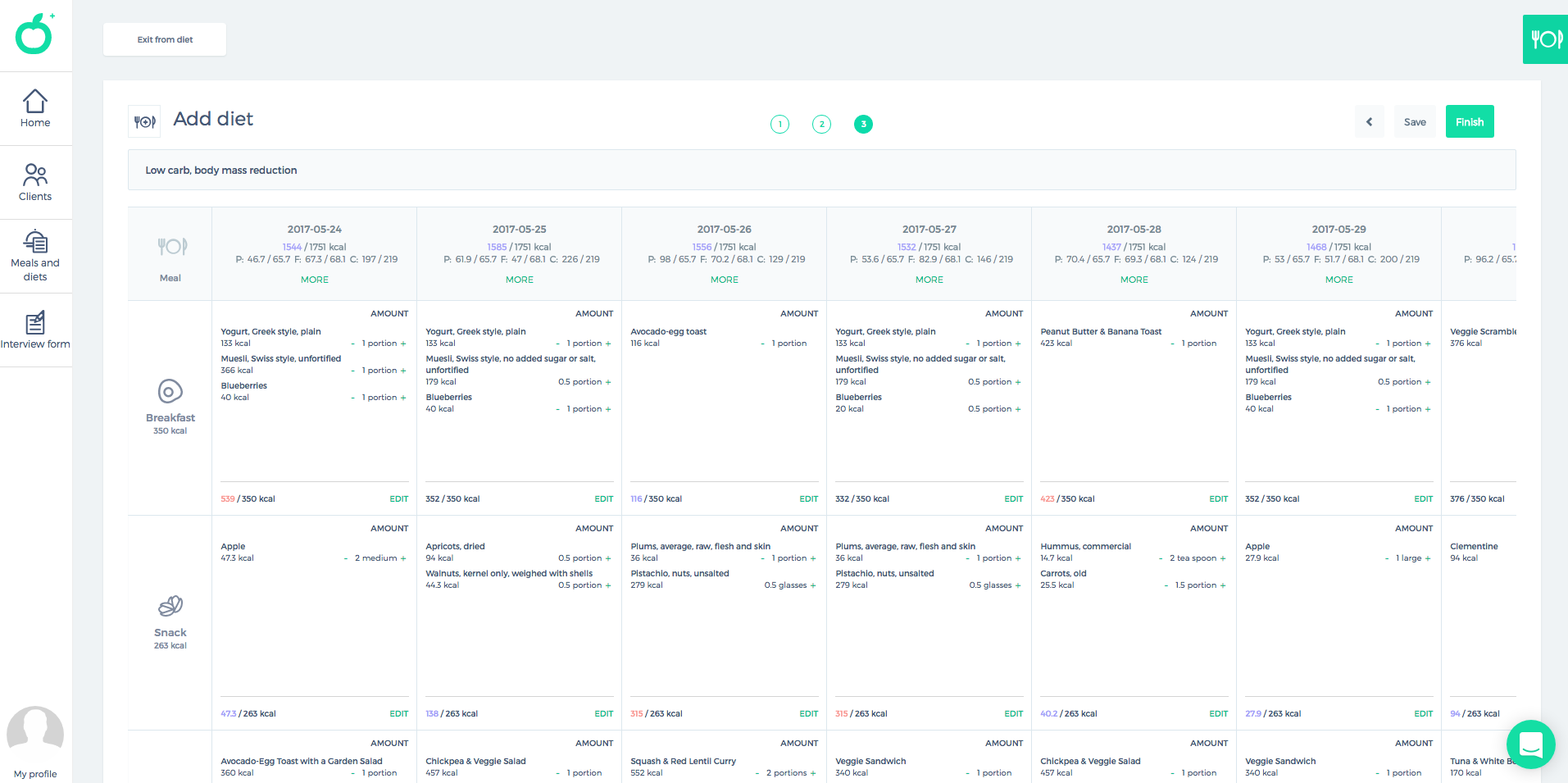Click the 2017-05-27 date header

pos(929,230)
